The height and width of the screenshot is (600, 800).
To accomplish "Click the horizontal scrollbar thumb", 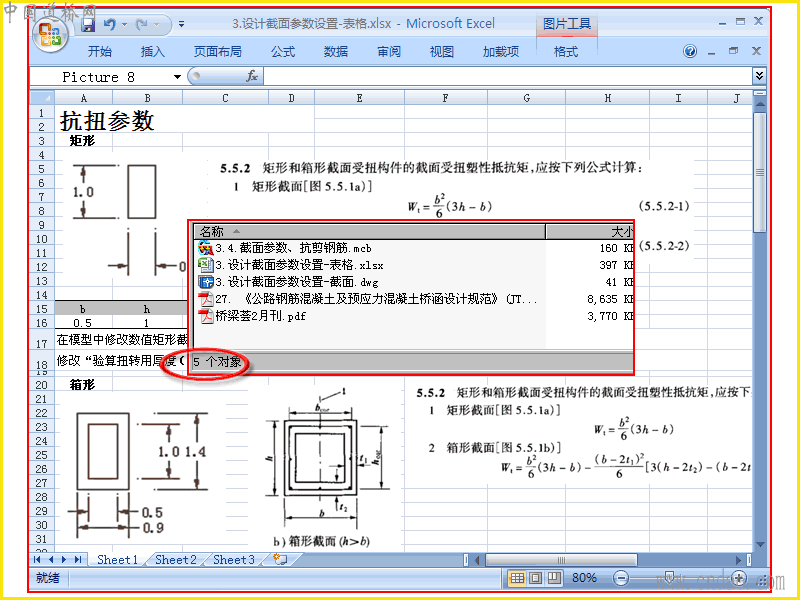I will coord(561,560).
